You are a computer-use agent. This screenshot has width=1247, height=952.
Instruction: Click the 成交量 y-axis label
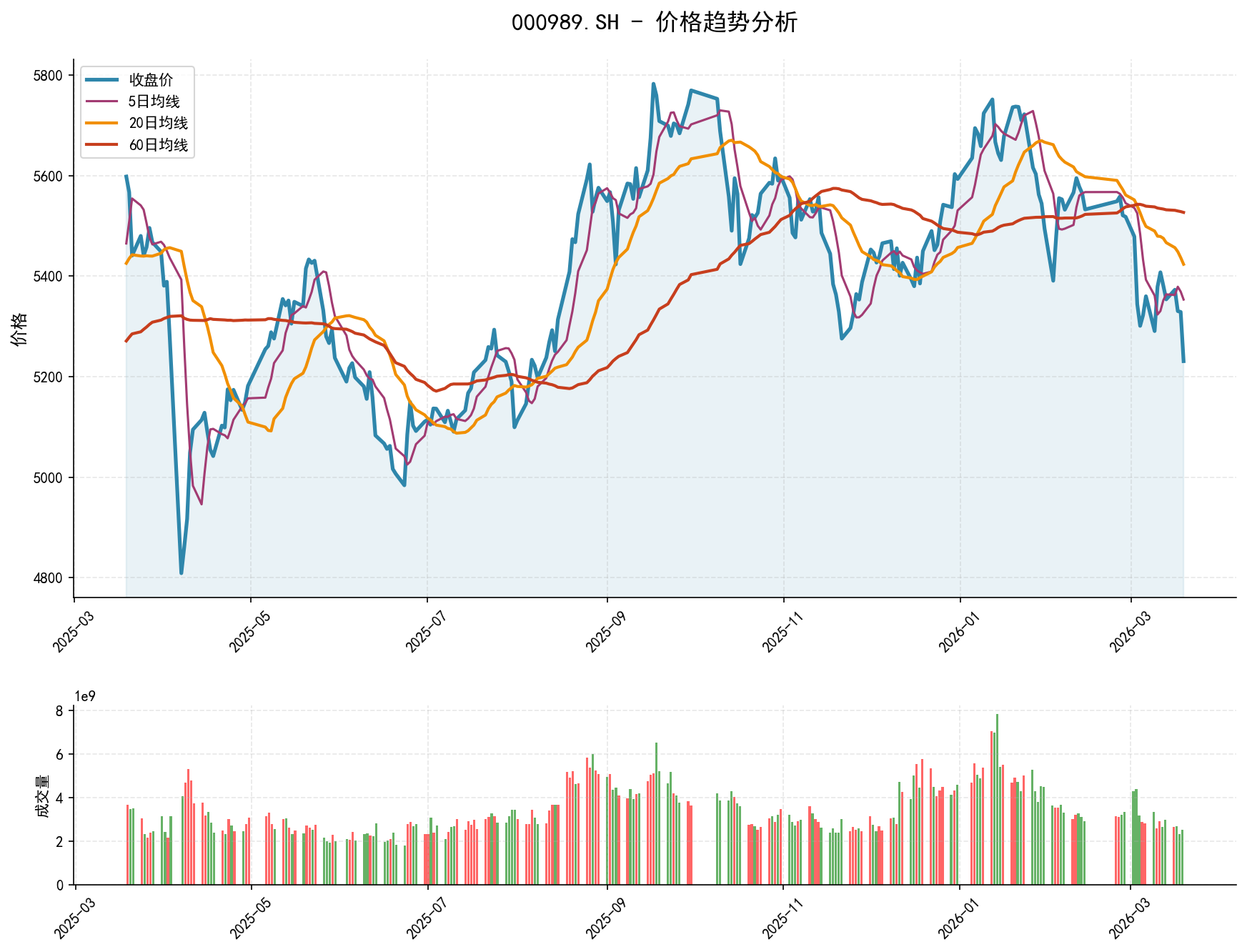click(42, 796)
